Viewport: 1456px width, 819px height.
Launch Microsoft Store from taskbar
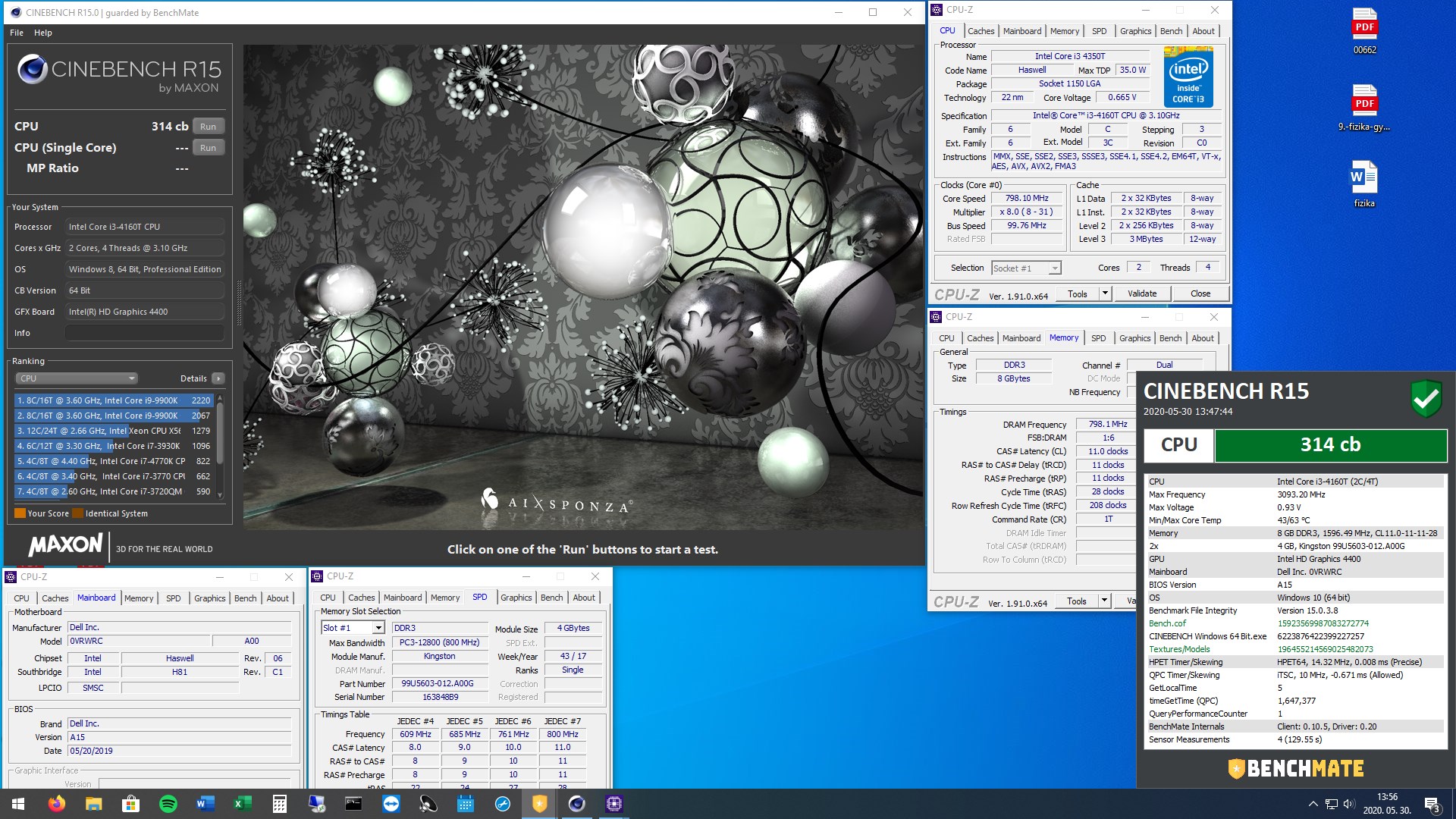(130, 804)
